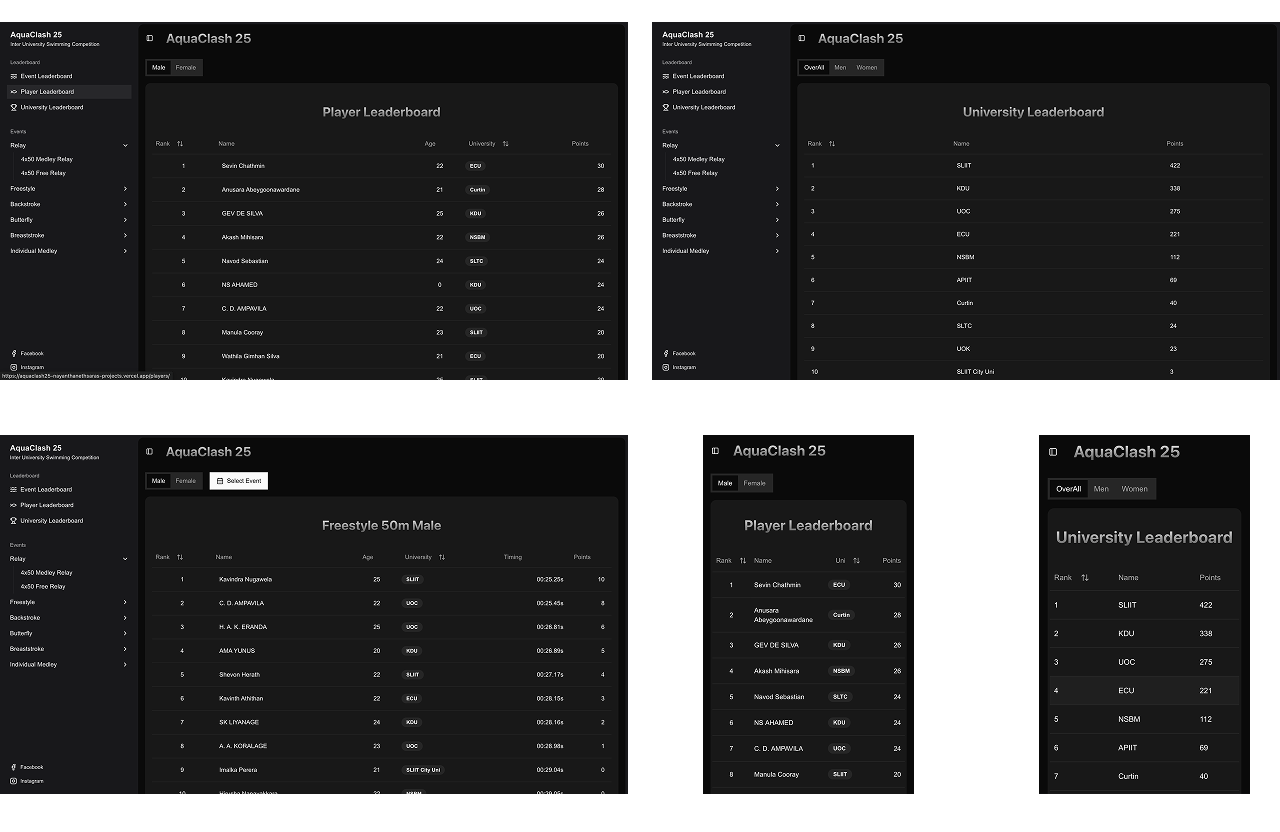
Task: Sort by Rank icon in desktop University Leaderboard
Action: coord(832,144)
